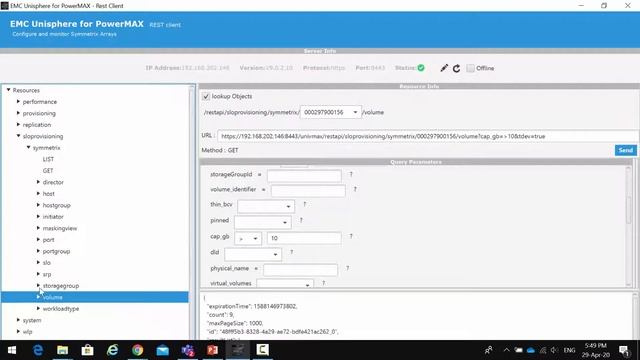Viewport: 640px width, 360px height.
Task: Select the GET item under symmetrix
Action: (48, 171)
